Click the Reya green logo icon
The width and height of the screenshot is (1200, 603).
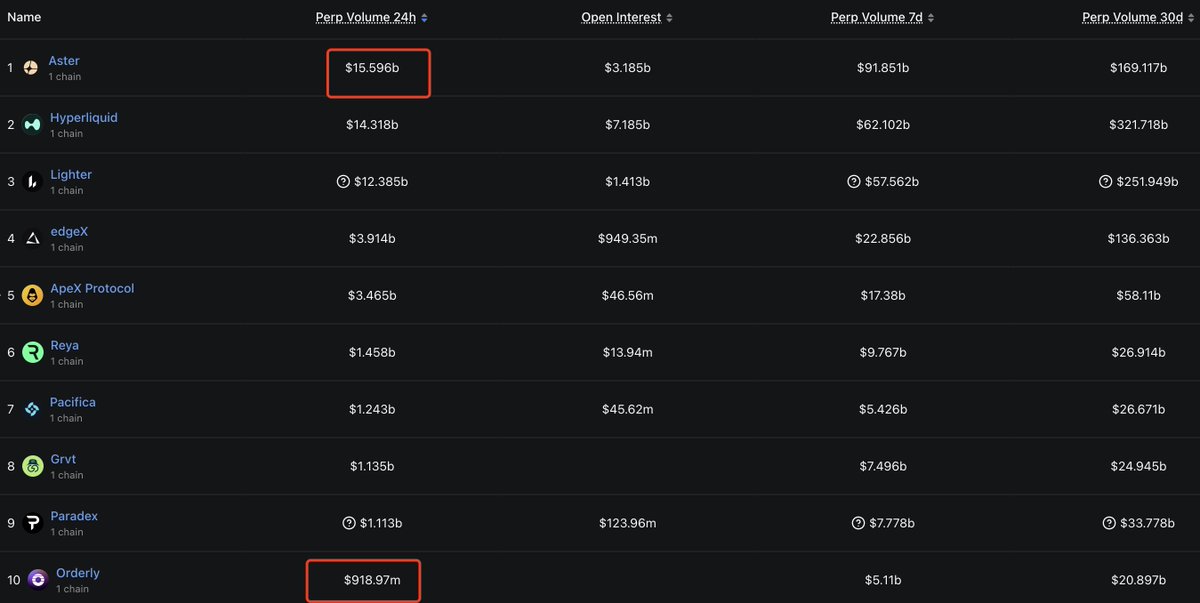(32, 352)
